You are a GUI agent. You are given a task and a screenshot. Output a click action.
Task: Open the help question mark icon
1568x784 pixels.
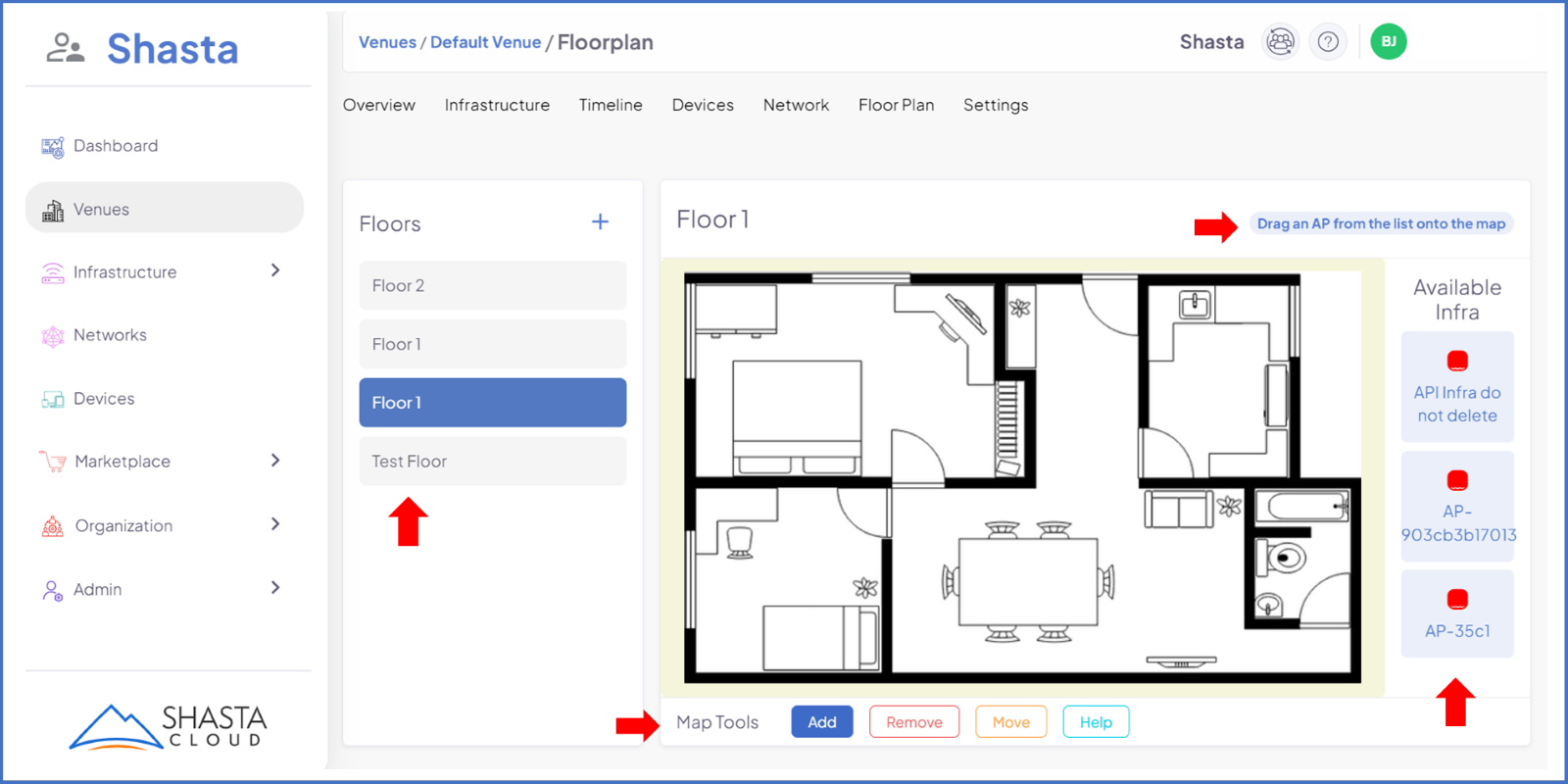click(x=1328, y=41)
